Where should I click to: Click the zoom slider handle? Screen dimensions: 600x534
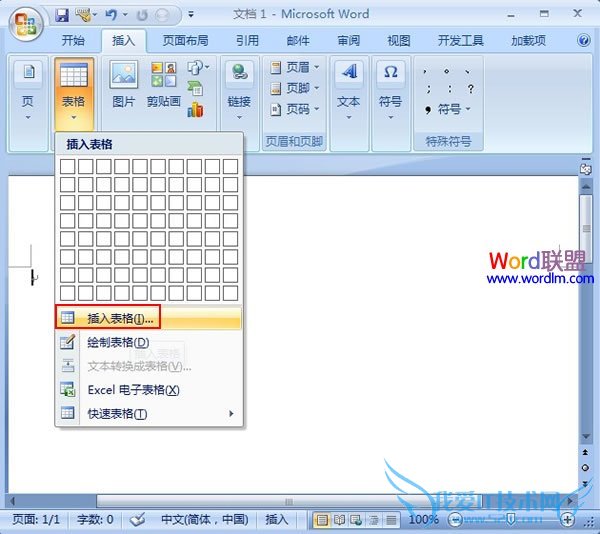click(x=511, y=519)
